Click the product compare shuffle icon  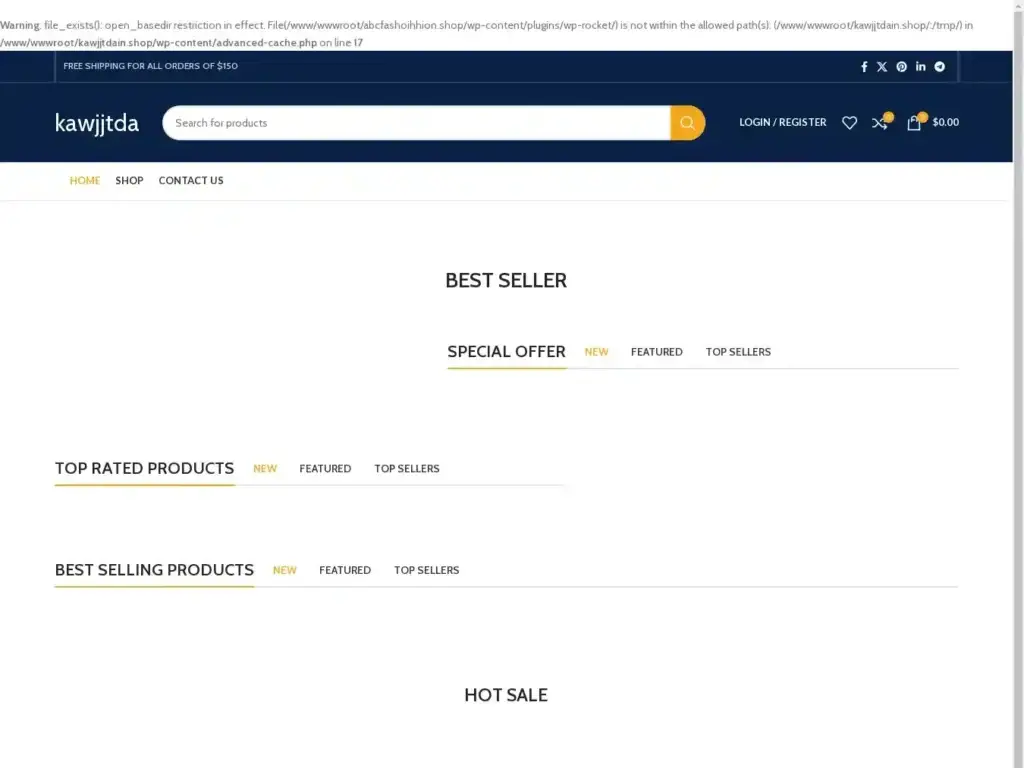coord(879,123)
